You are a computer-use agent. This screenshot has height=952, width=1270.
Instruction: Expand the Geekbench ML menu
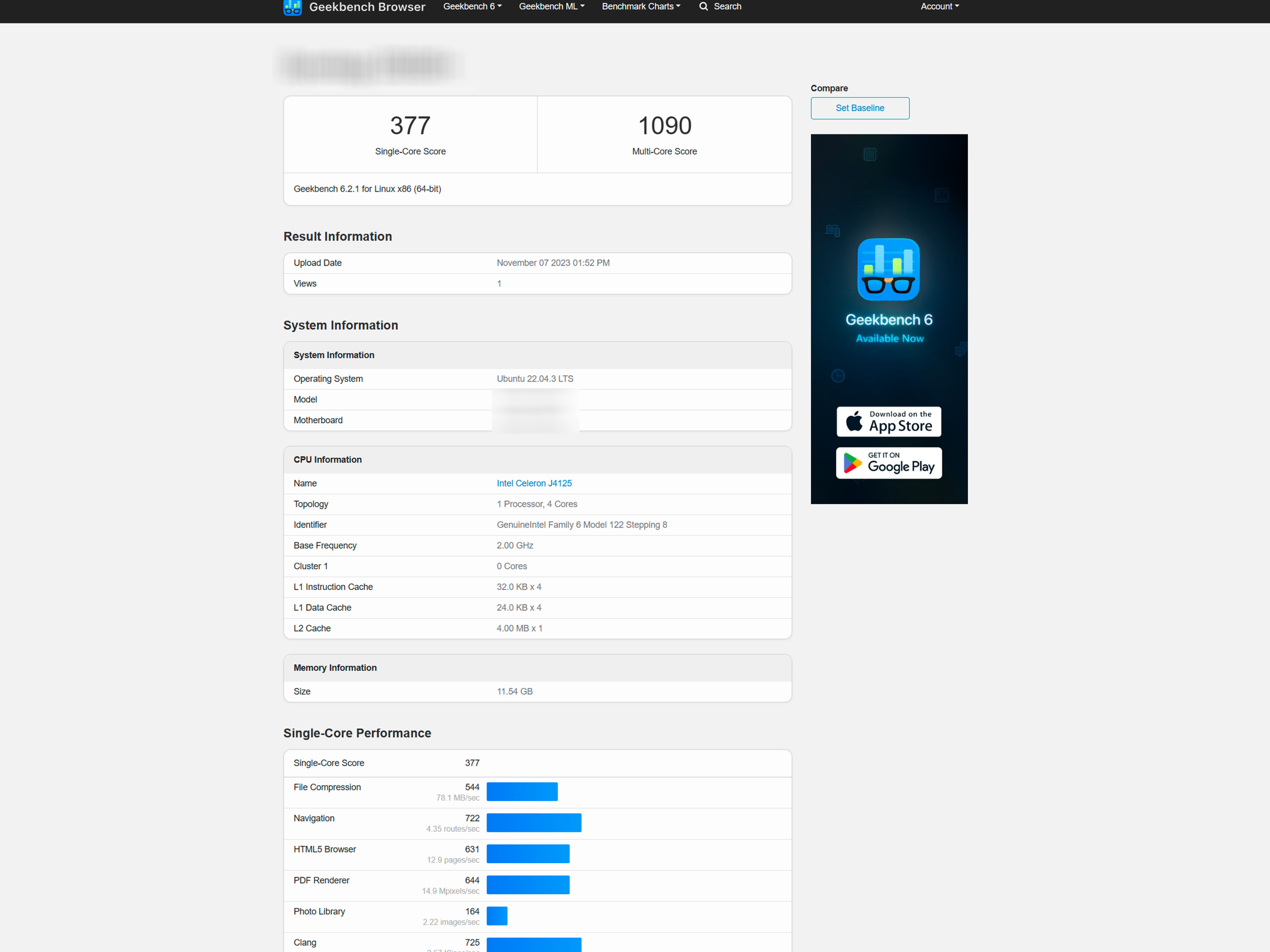tap(551, 6)
